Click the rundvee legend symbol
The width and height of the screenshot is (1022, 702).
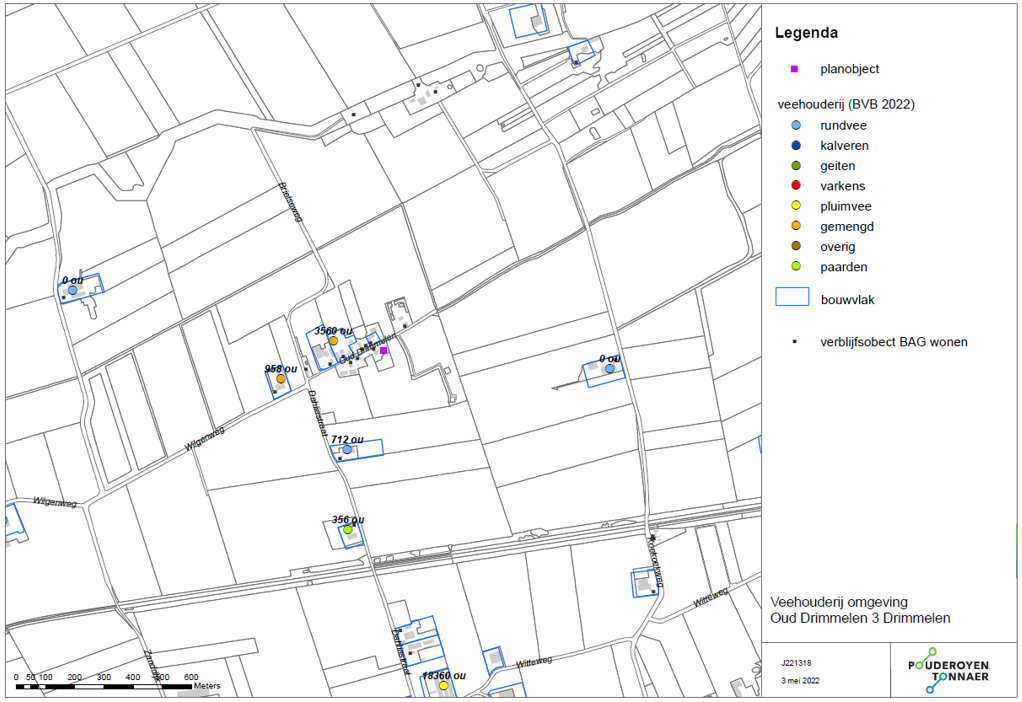coord(796,125)
